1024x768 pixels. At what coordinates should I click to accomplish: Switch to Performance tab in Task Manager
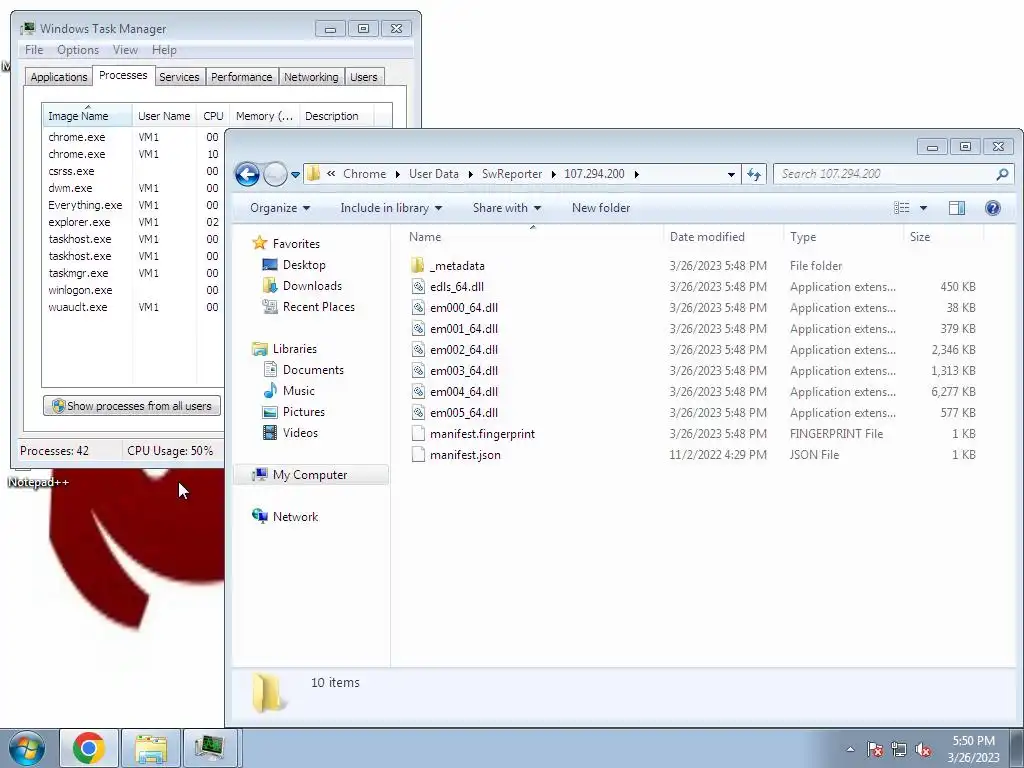(242, 76)
